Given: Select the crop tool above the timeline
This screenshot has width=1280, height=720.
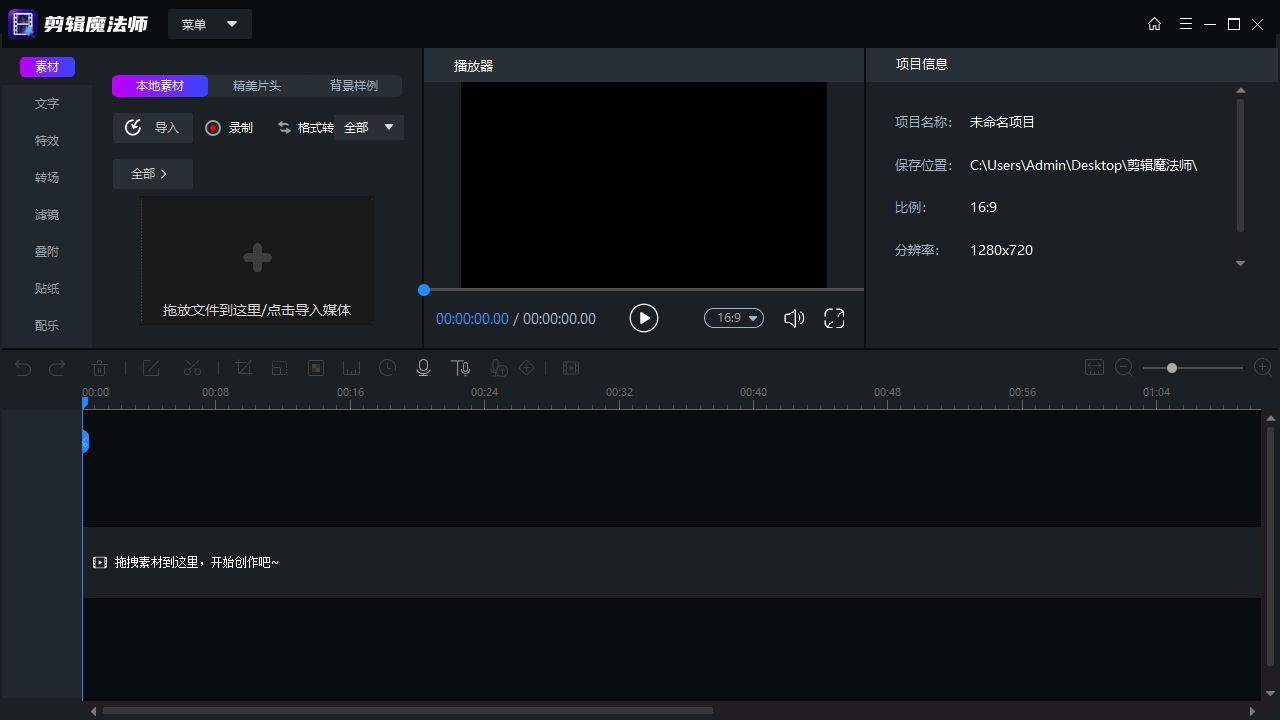Looking at the screenshot, I should [243, 367].
